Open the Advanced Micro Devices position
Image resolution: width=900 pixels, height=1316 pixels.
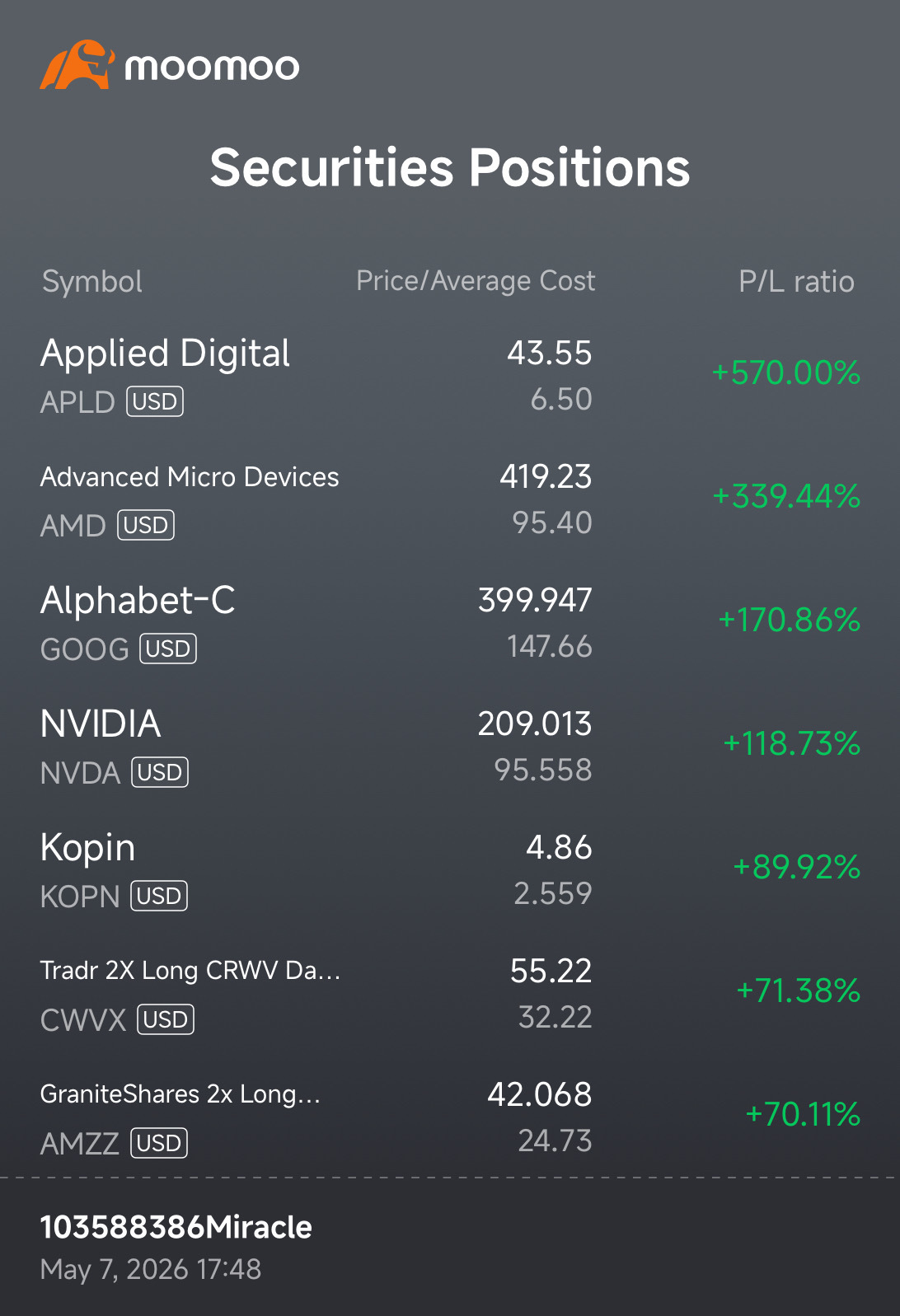450,499
